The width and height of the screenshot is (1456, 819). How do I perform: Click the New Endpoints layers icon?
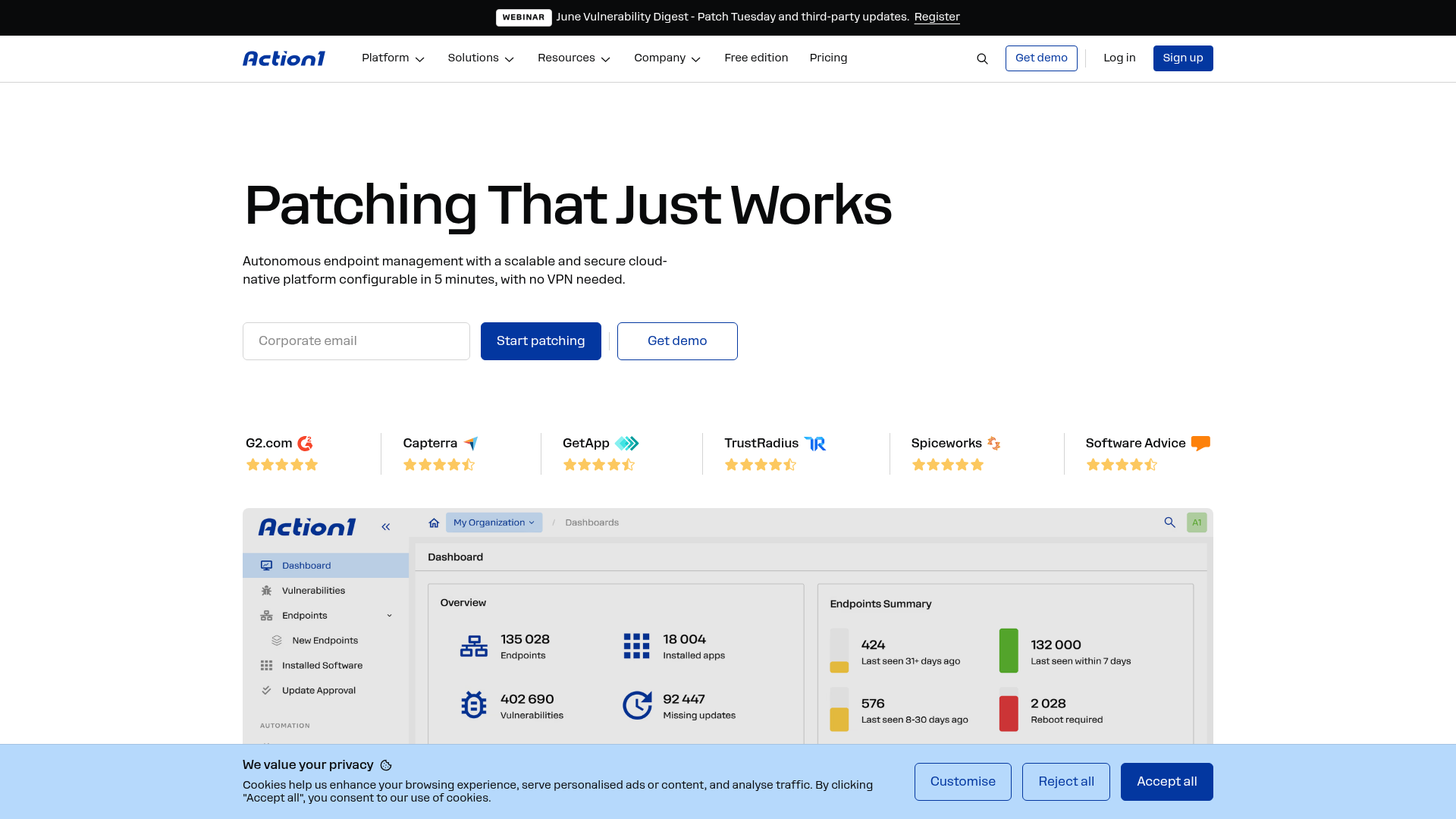(277, 641)
